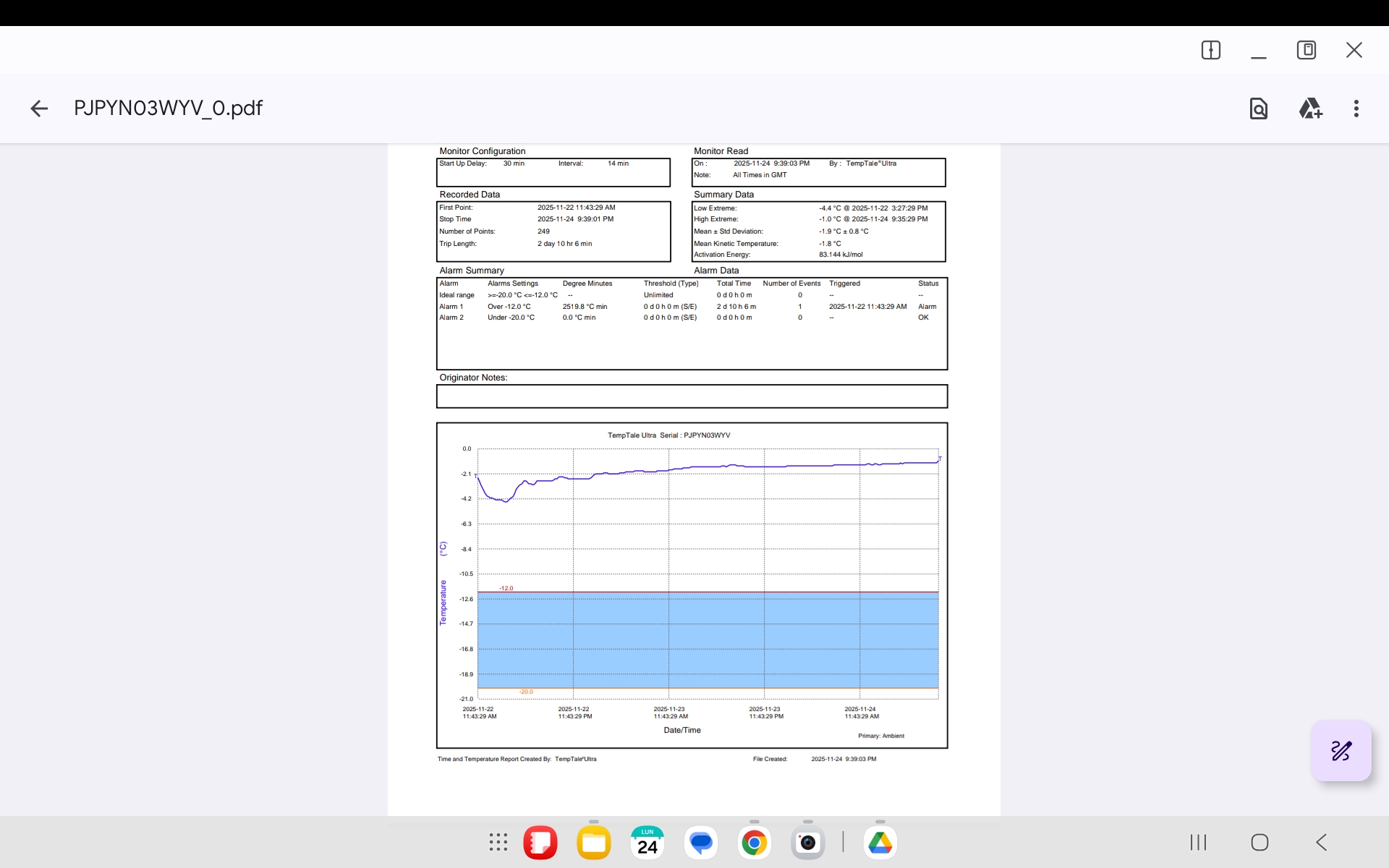This screenshot has width=1389, height=868.
Task: Open the app drawer grid icon
Action: click(x=498, y=842)
